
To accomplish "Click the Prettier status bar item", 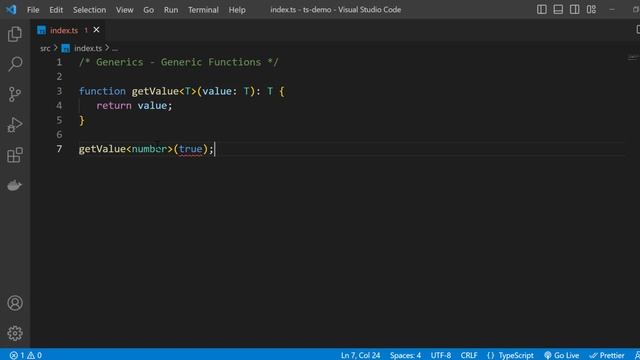I will (607, 355).
